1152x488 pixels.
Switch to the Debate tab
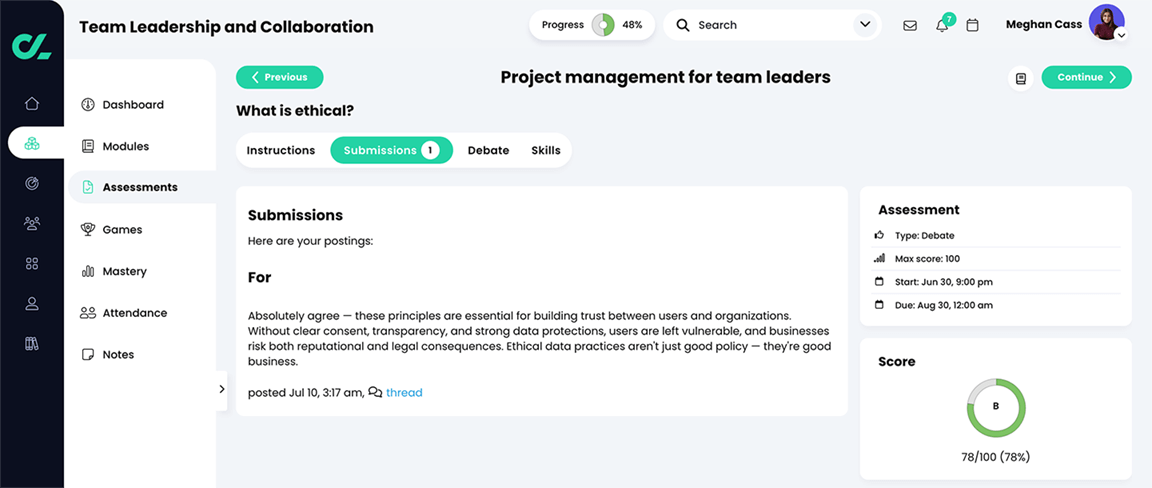tap(488, 150)
